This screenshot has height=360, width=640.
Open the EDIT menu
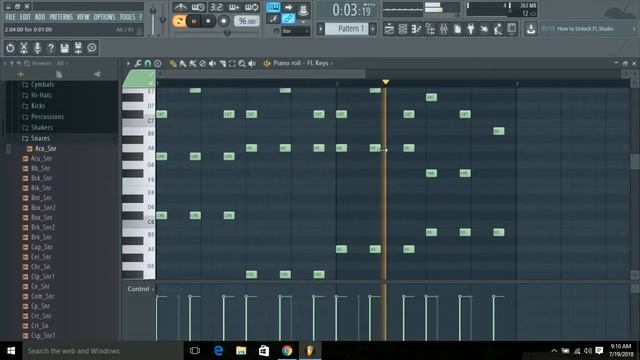tap(25, 17)
